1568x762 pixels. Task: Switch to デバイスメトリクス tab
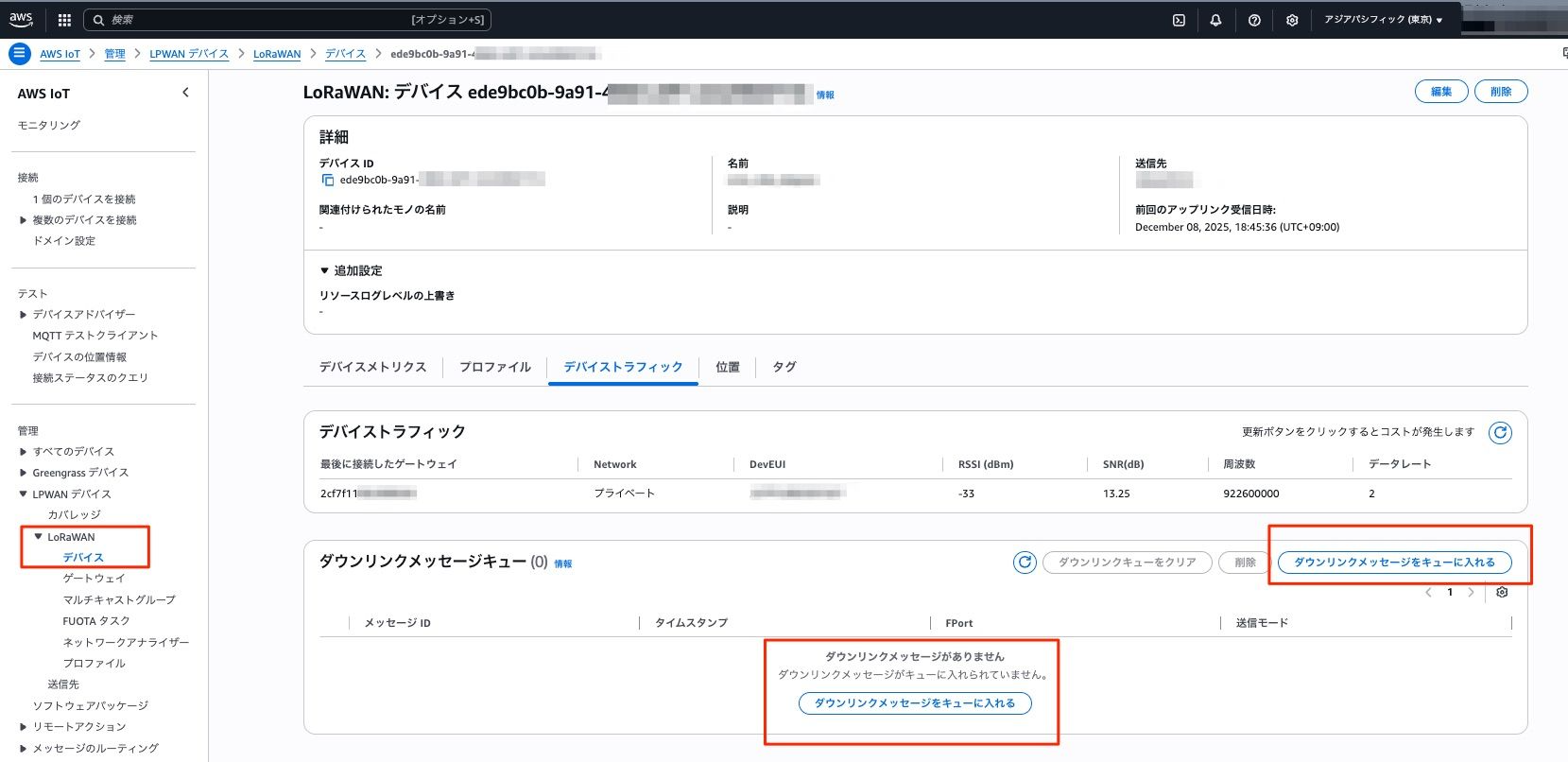[x=372, y=367]
